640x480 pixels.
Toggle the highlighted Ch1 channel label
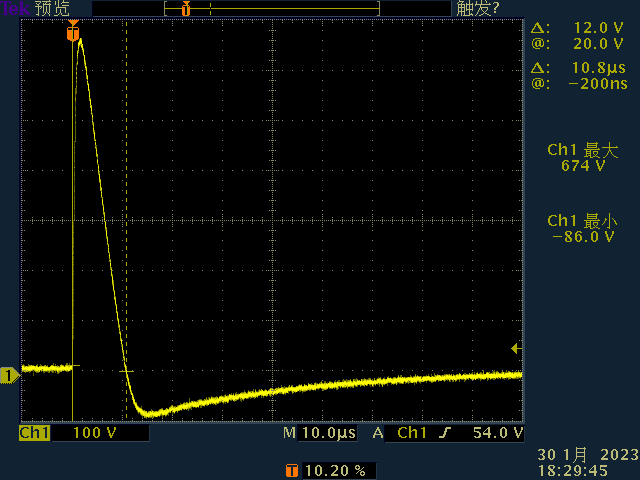[35, 433]
